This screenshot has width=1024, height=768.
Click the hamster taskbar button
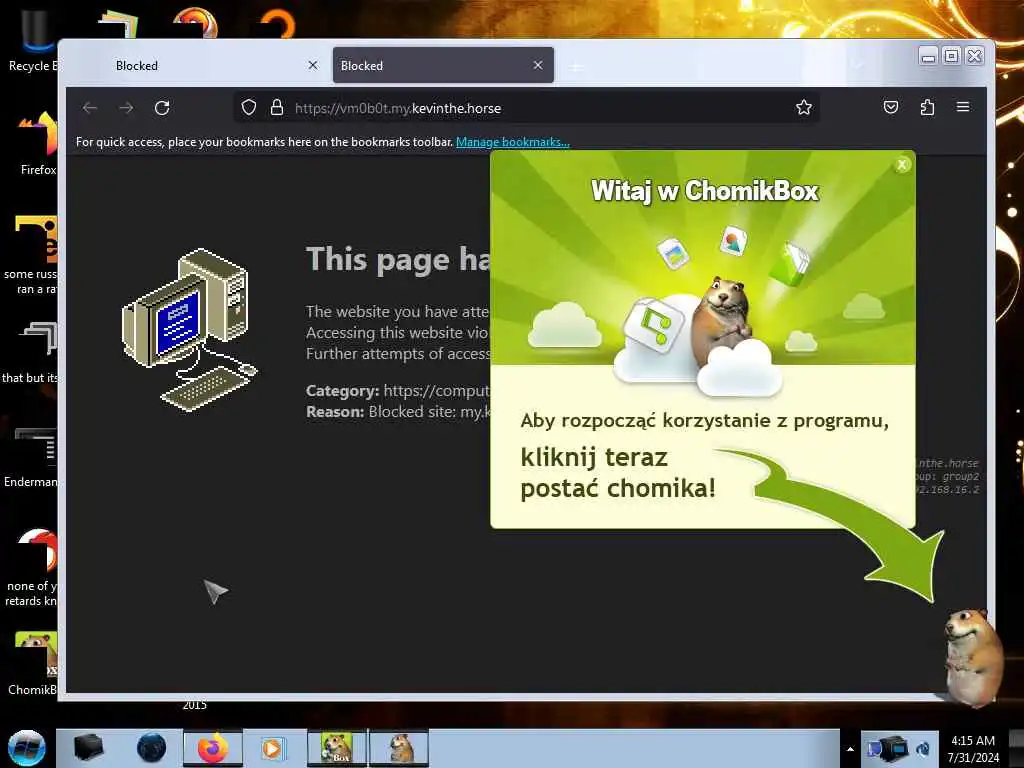point(399,748)
